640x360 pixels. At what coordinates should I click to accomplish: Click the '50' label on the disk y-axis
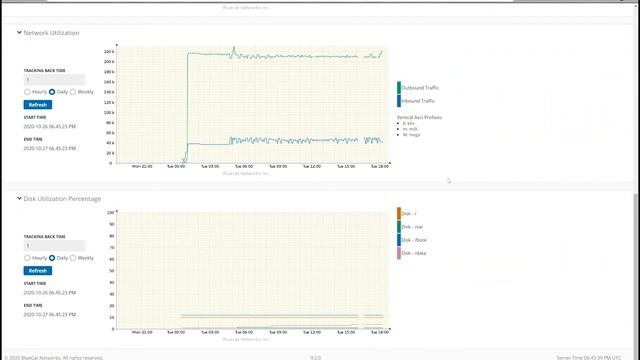pos(111,271)
